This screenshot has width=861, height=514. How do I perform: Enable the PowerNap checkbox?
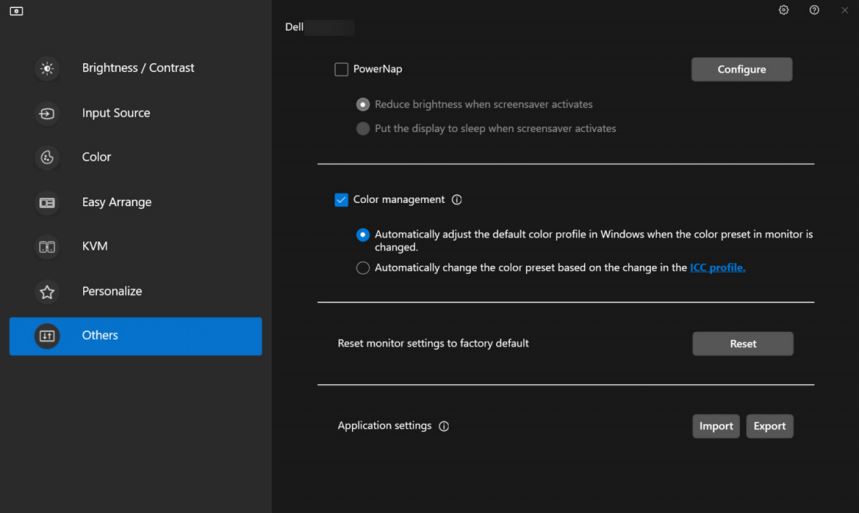tap(341, 70)
